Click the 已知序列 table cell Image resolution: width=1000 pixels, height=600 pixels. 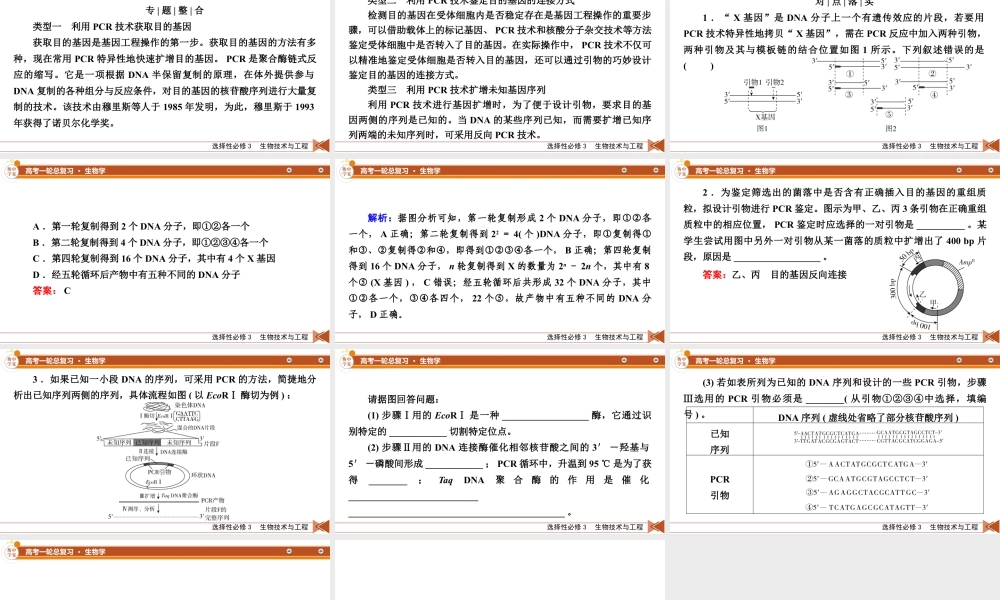tap(719, 441)
